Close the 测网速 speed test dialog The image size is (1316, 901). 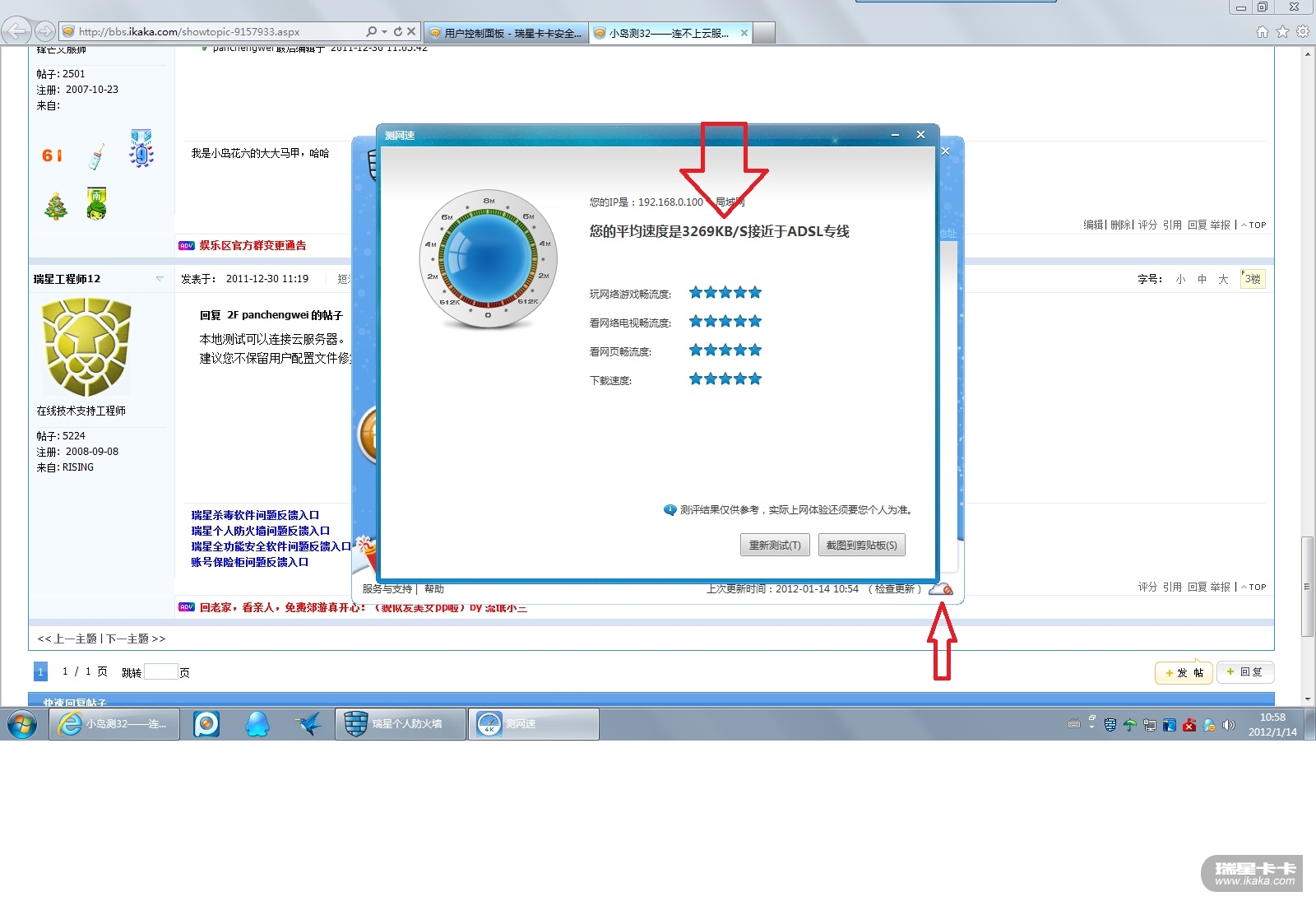click(921, 135)
